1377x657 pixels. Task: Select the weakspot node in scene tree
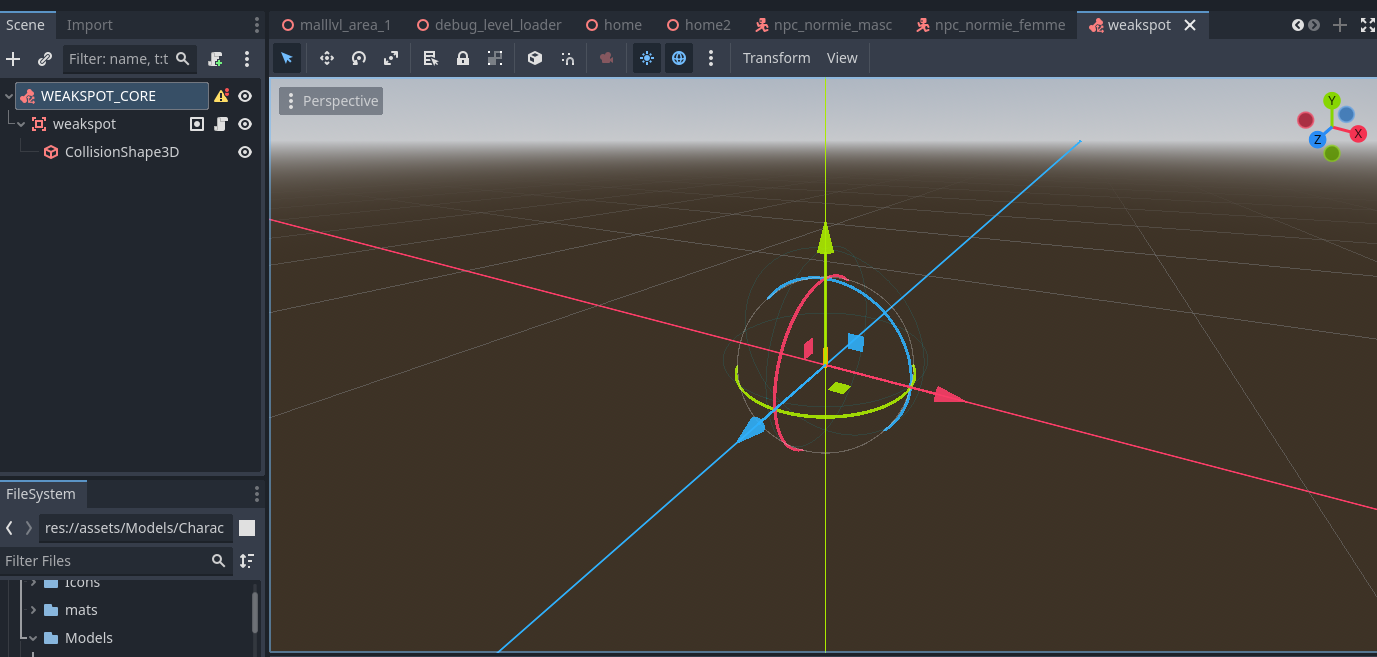click(x=84, y=124)
